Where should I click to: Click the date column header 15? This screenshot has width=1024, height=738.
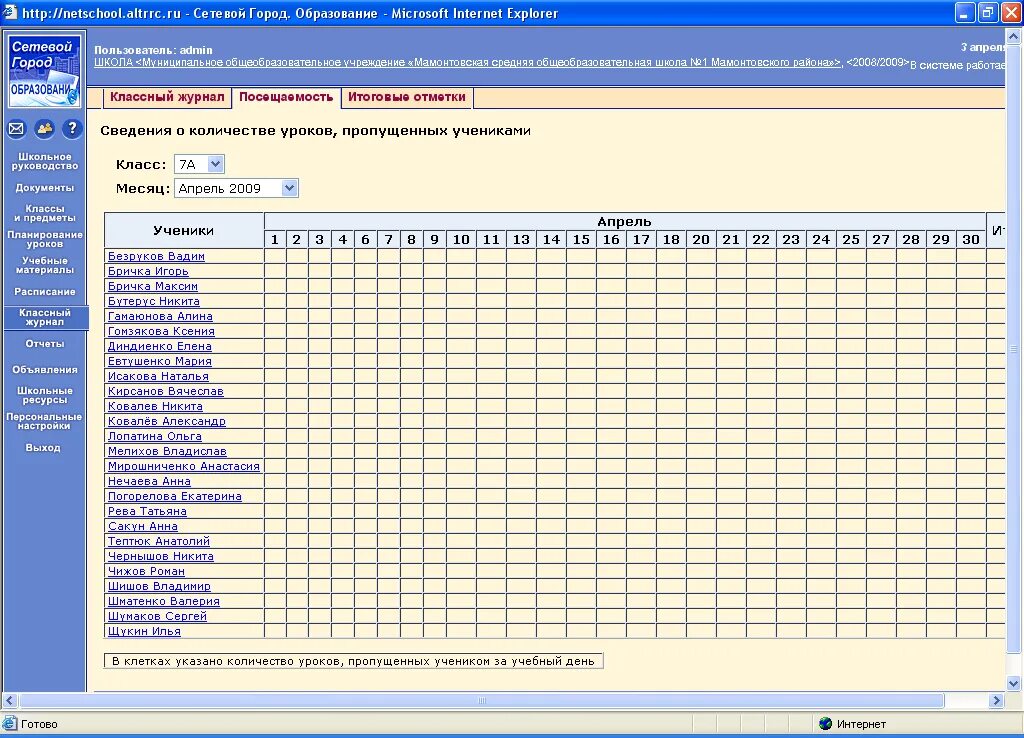coord(581,240)
